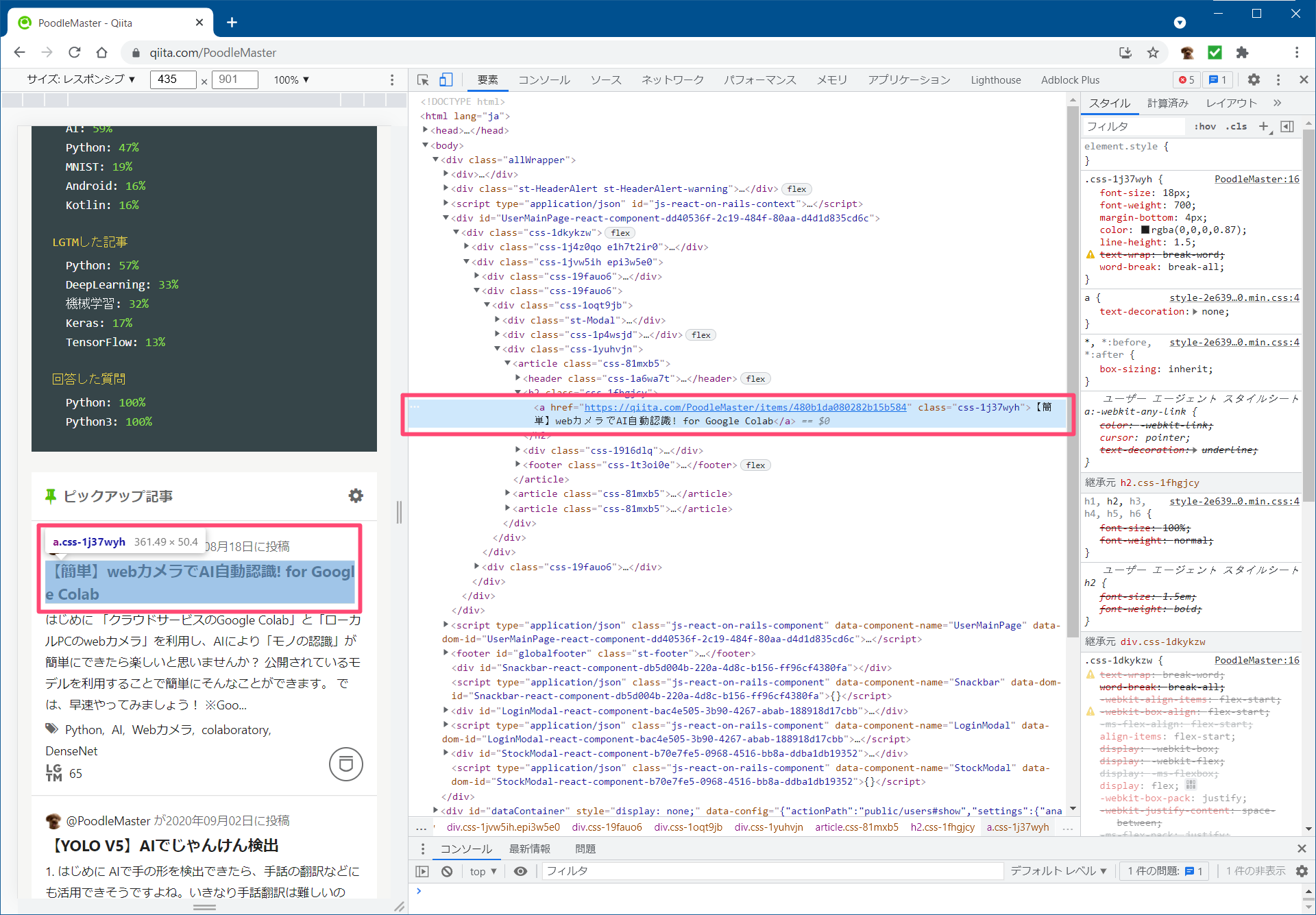Viewport: 1316px width, 915px height.
Task: Click the 1 issue message badge
Action: (x=1217, y=80)
